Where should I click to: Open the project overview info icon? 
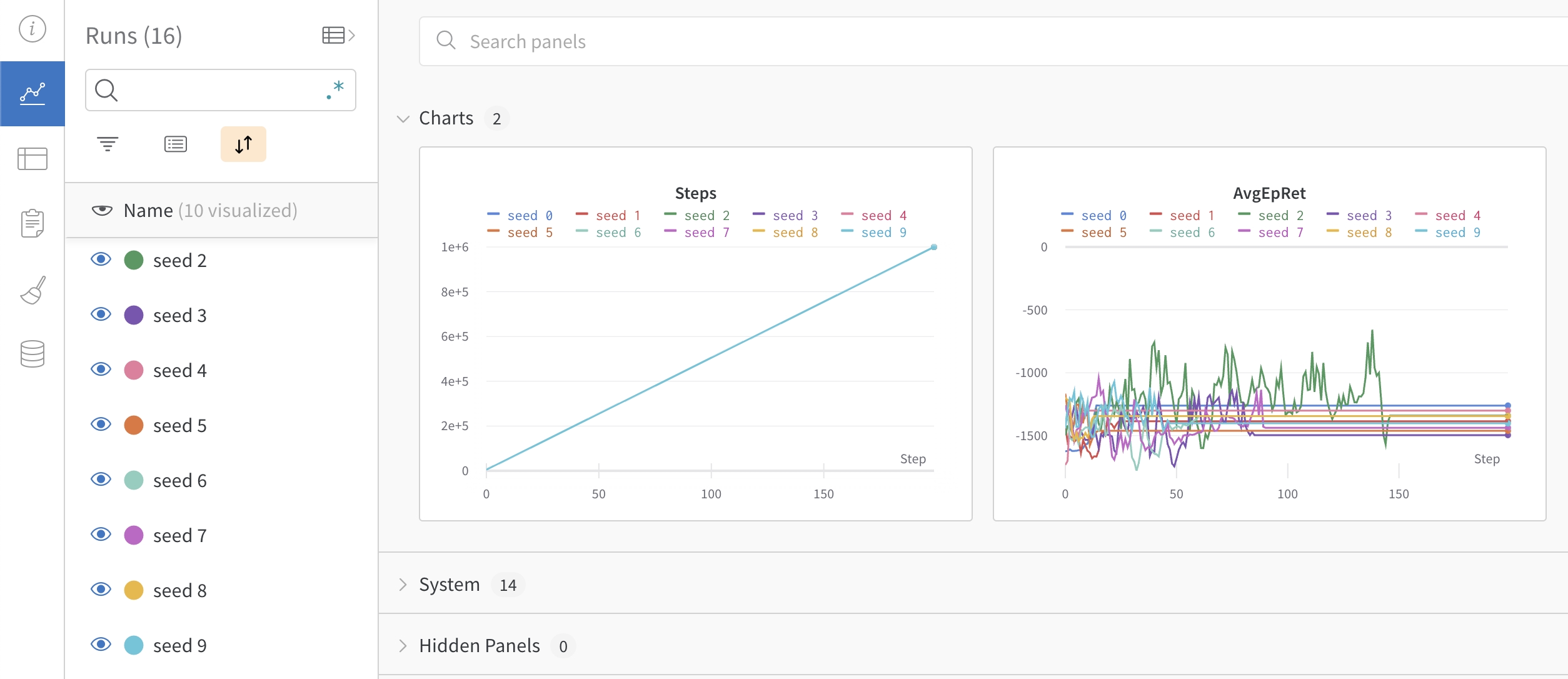click(x=32, y=29)
